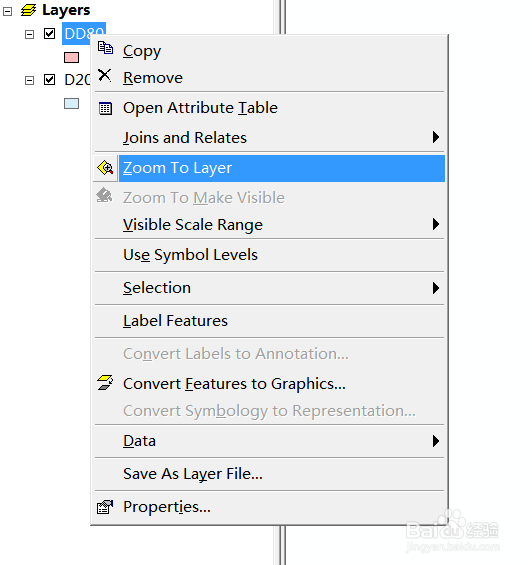529x565 pixels.
Task: Toggle the D20 layer visibility checkbox
Action: coord(49,79)
